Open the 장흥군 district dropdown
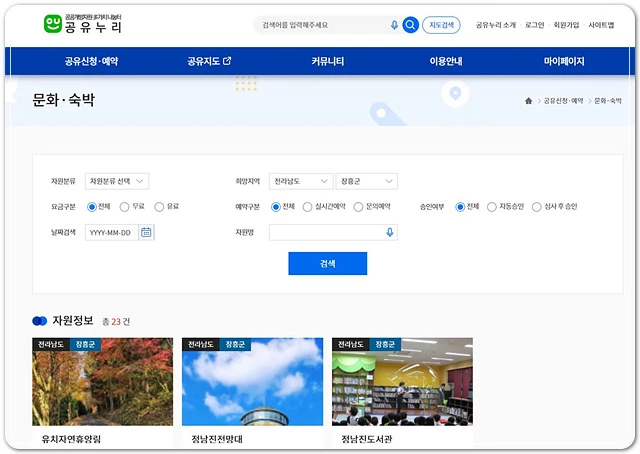The width and height of the screenshot is (640, 454). click(366, 181)
